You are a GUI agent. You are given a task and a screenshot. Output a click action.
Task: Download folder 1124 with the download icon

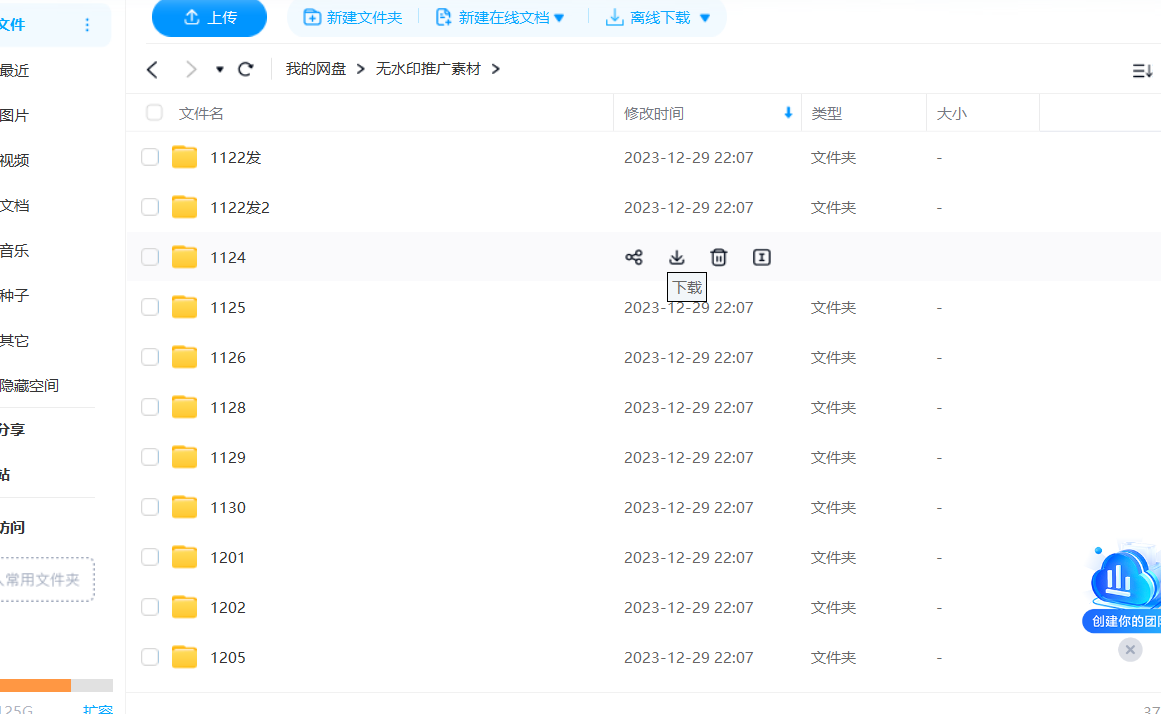click(676, 257)
